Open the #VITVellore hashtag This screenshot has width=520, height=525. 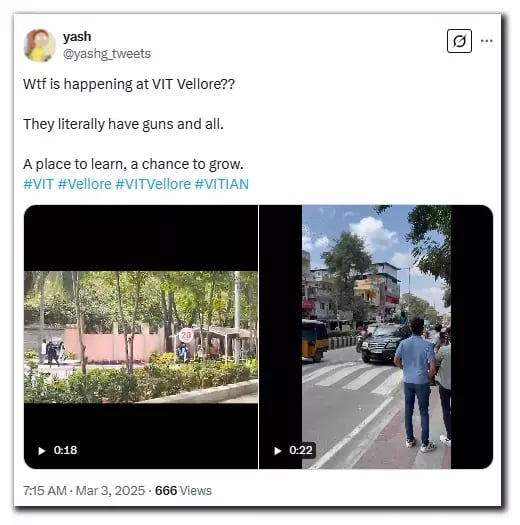tap(153, 184)
